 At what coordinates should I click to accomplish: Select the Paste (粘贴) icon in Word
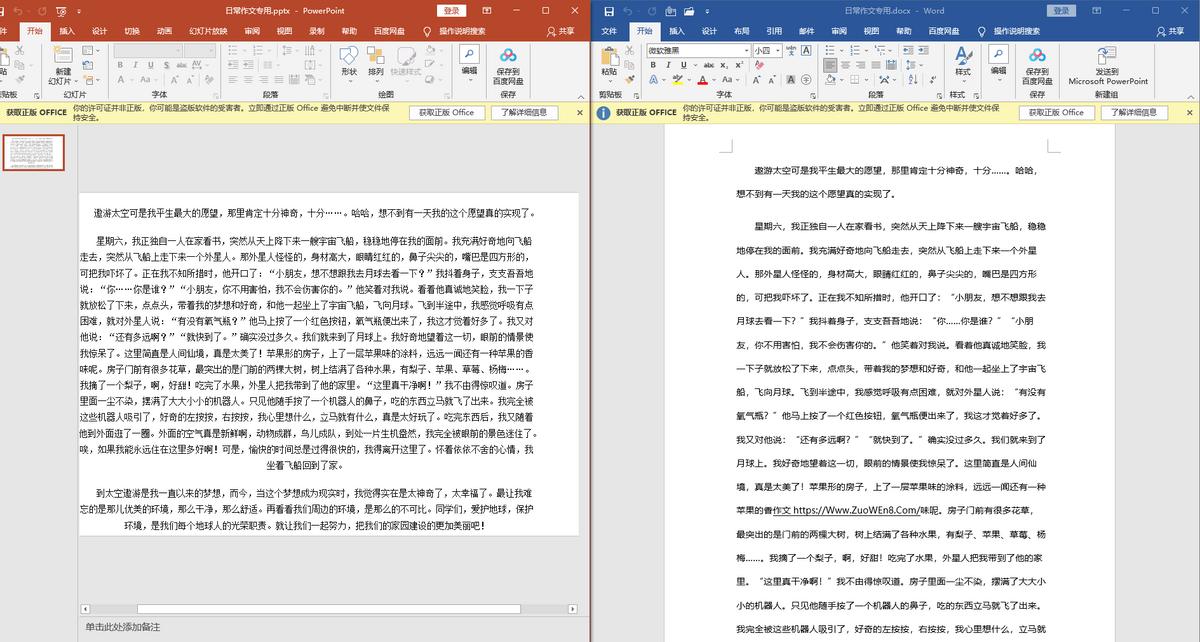[609, 62]
